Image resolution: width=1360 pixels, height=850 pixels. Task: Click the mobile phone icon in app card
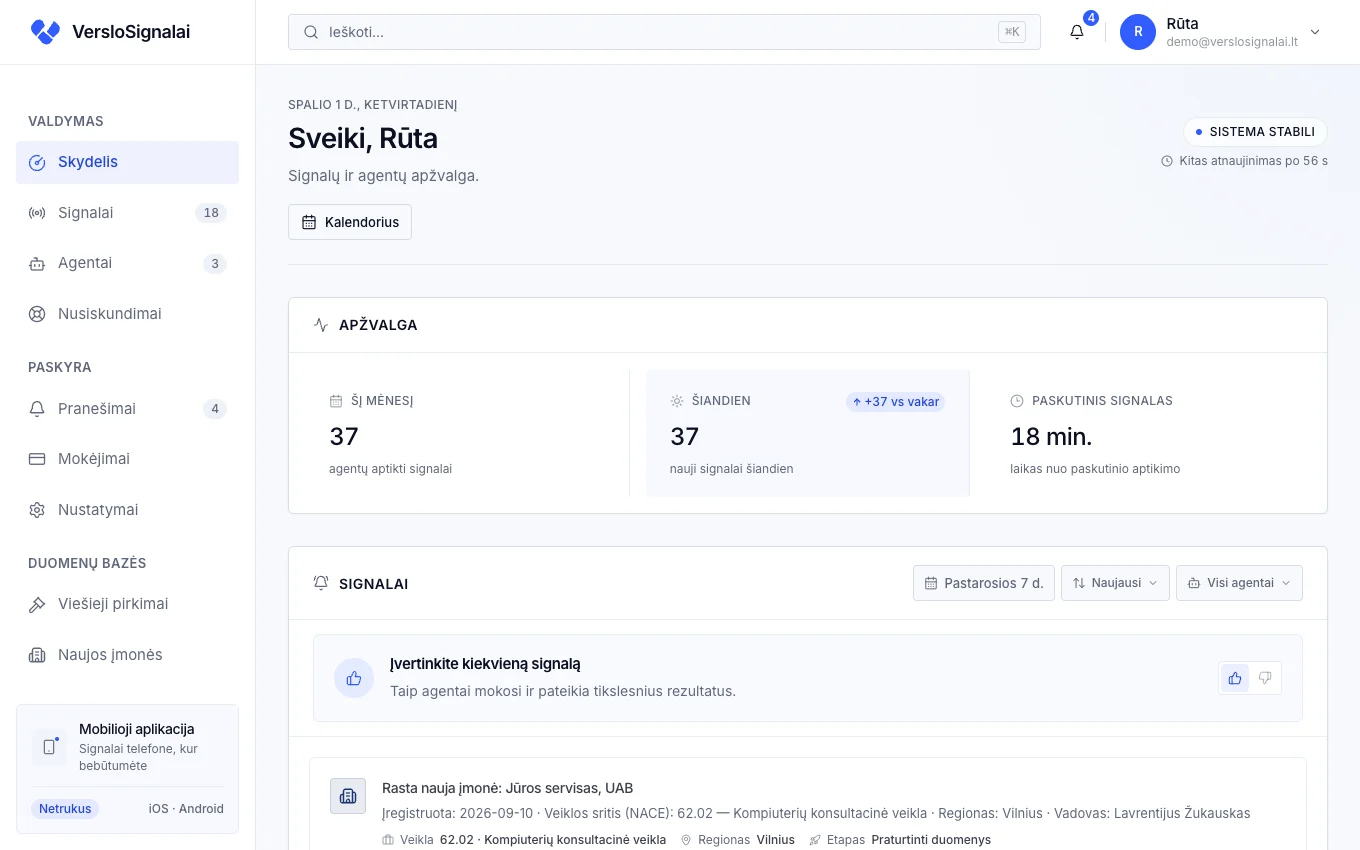(49, 747)
